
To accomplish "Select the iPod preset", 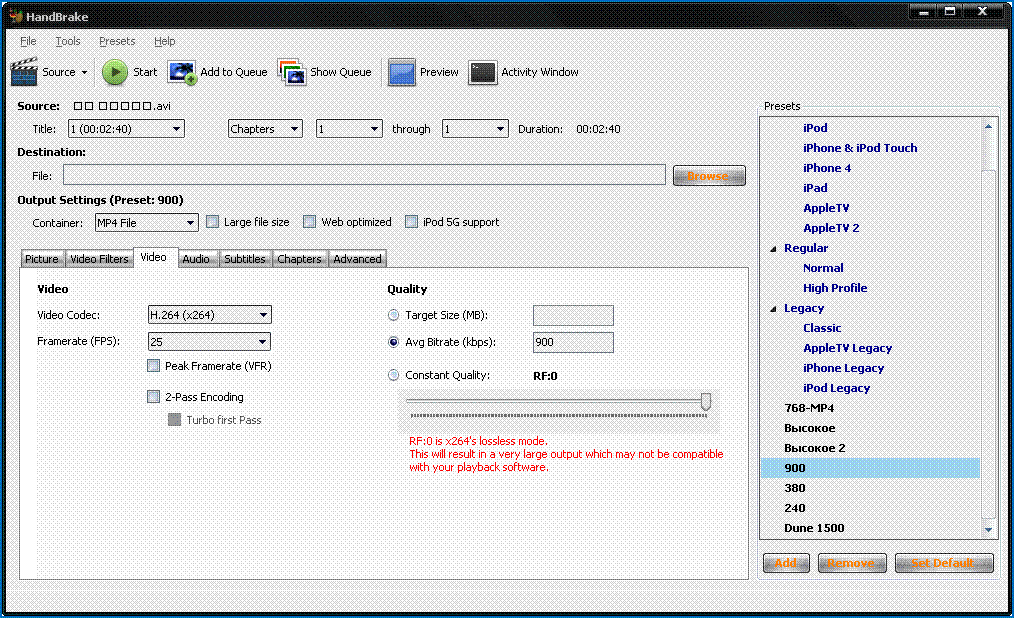I will coord(815,128).
